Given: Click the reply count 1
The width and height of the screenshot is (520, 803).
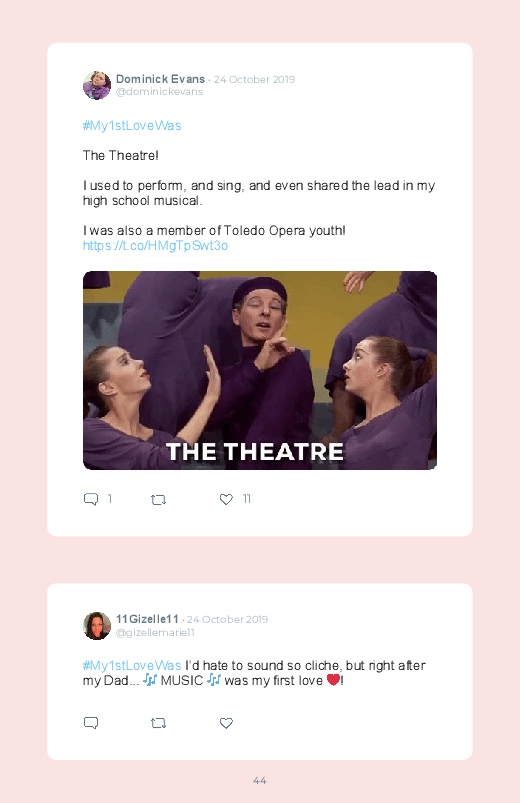Looking at the screenshot, I should [110, 499].
